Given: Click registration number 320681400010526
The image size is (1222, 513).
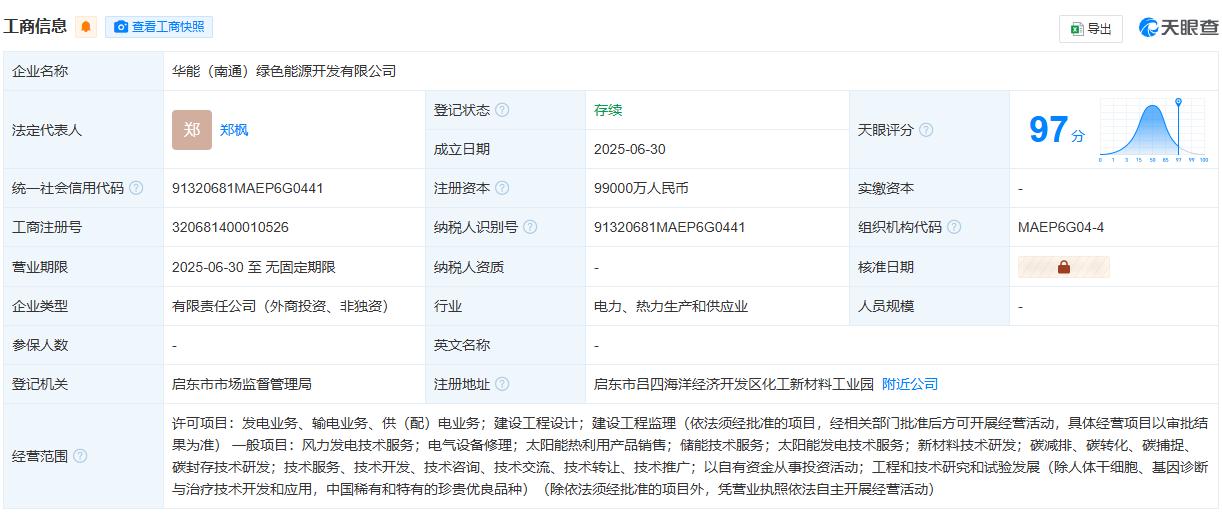Looking at the screenshot, I should coord(230,227).
